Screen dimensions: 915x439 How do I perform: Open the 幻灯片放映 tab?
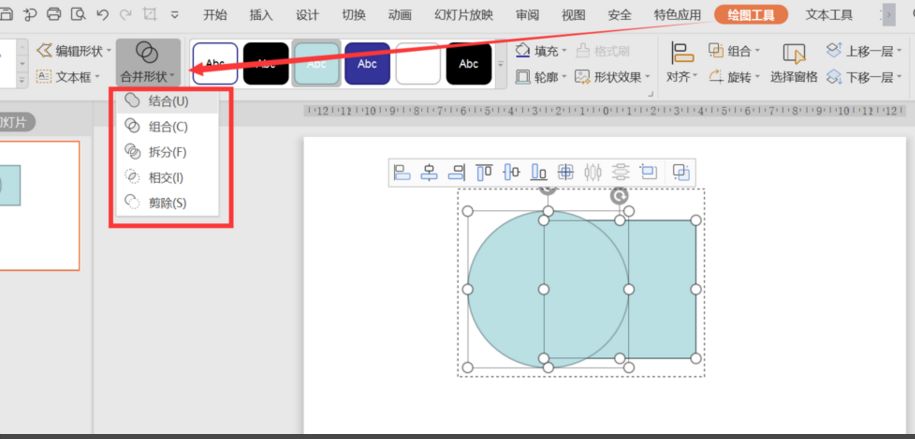463,15
